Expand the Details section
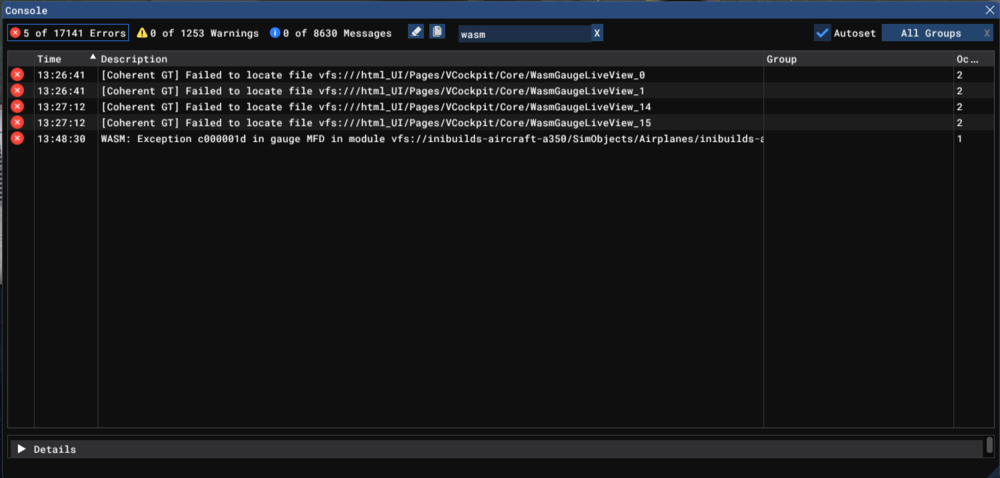Screen dimensions: 1000x478 [x=22, y=449]
